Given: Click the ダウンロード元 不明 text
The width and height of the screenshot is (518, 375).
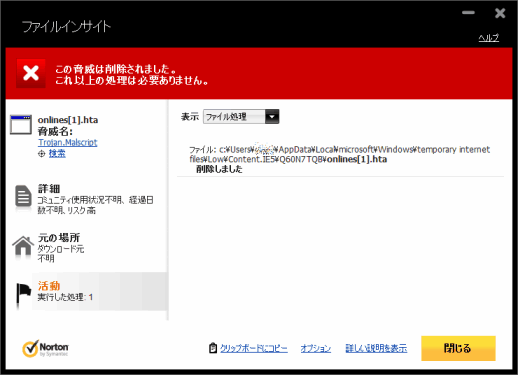Looking at the screenshot, I should [60, 254].
